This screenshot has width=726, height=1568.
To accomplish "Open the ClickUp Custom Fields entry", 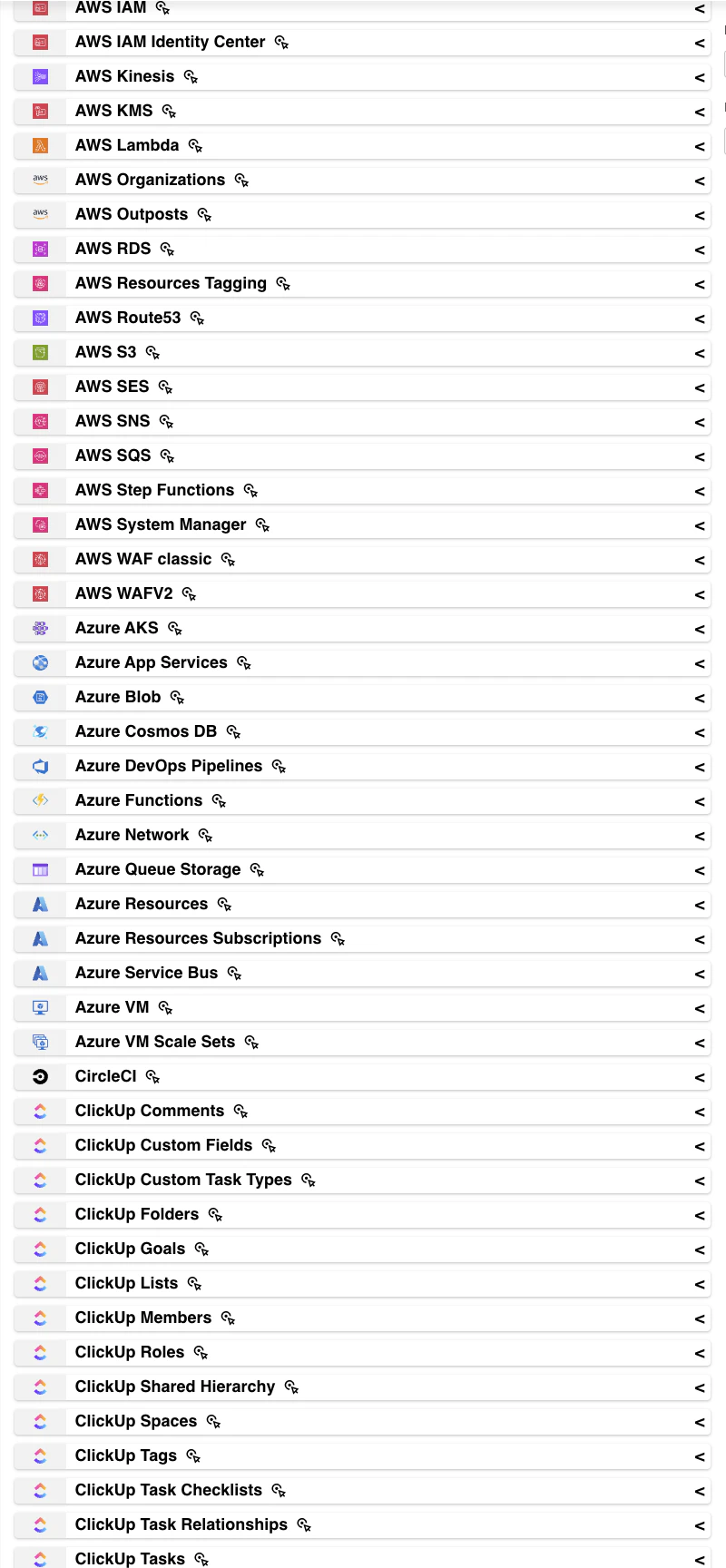I will click(x=362, y=1145).
